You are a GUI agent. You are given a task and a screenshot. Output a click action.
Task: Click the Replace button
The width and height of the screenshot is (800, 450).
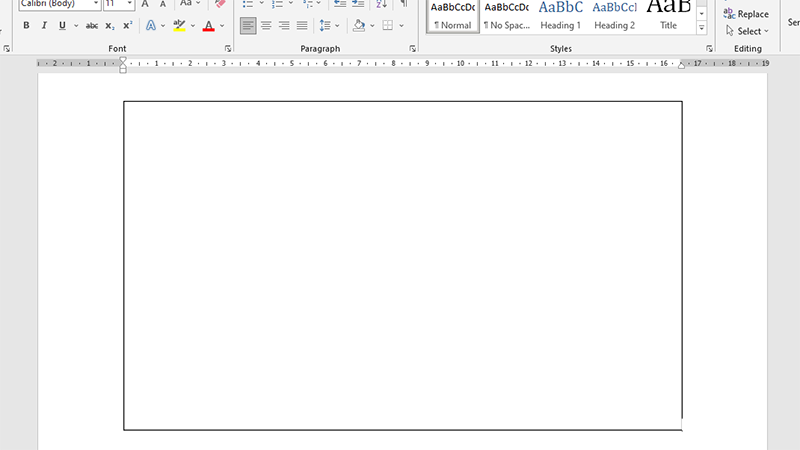tap(746, 14)
